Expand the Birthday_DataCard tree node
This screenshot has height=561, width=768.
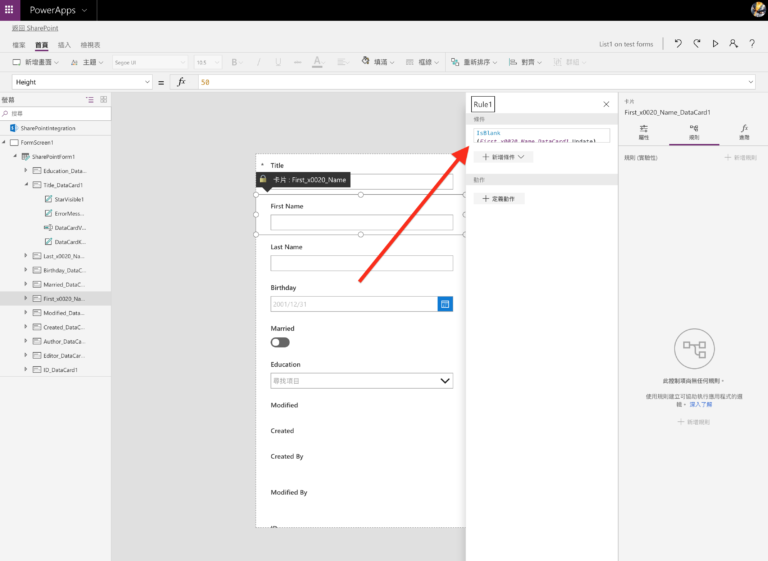click(x=25, y=270)
